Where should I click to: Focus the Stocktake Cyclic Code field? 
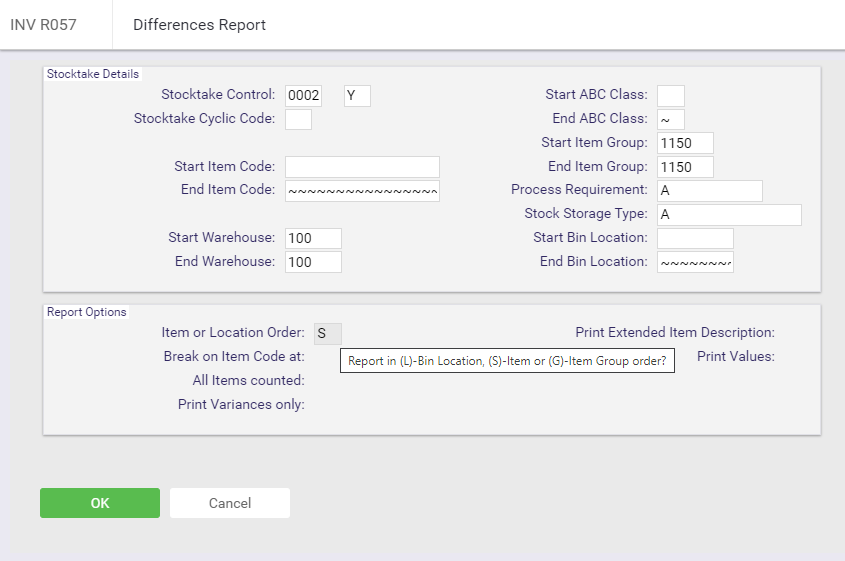tap(299, 120)
